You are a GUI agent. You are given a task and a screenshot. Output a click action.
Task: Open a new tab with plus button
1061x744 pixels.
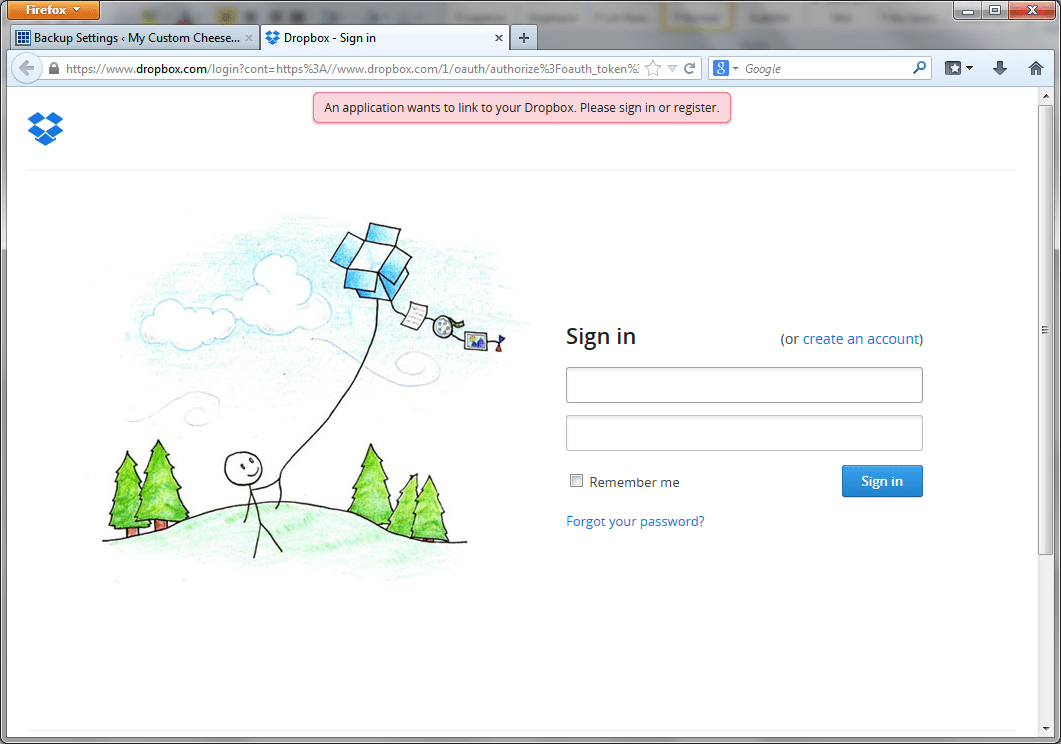pos(524,38)
